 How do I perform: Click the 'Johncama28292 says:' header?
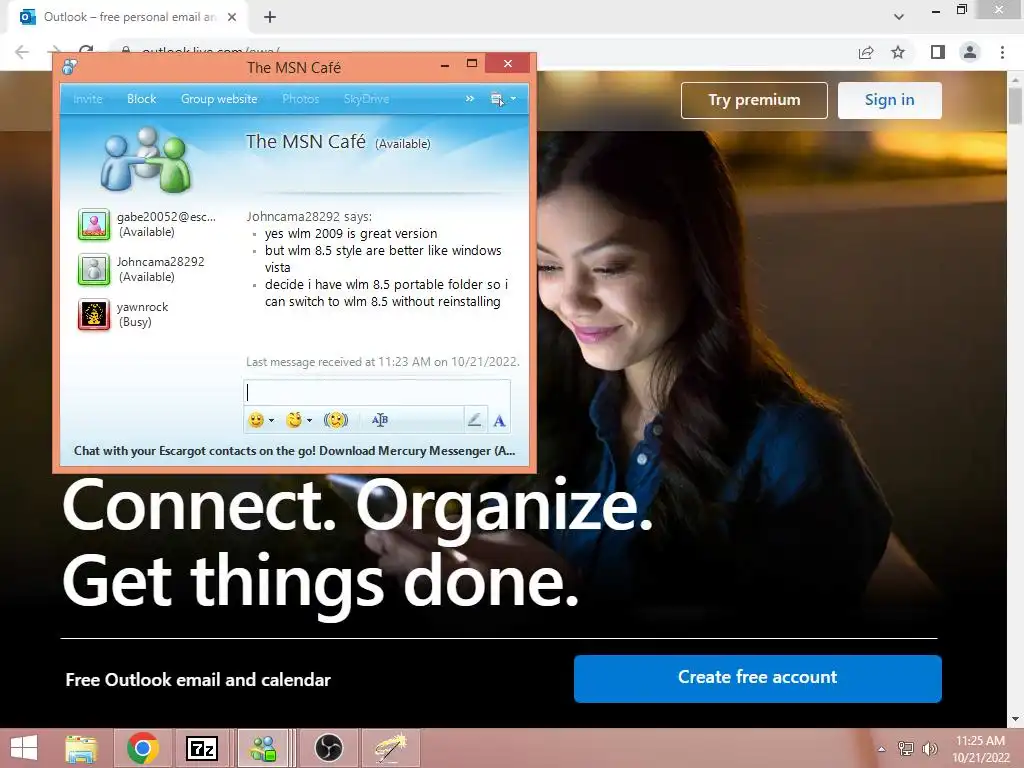[309, 216]
